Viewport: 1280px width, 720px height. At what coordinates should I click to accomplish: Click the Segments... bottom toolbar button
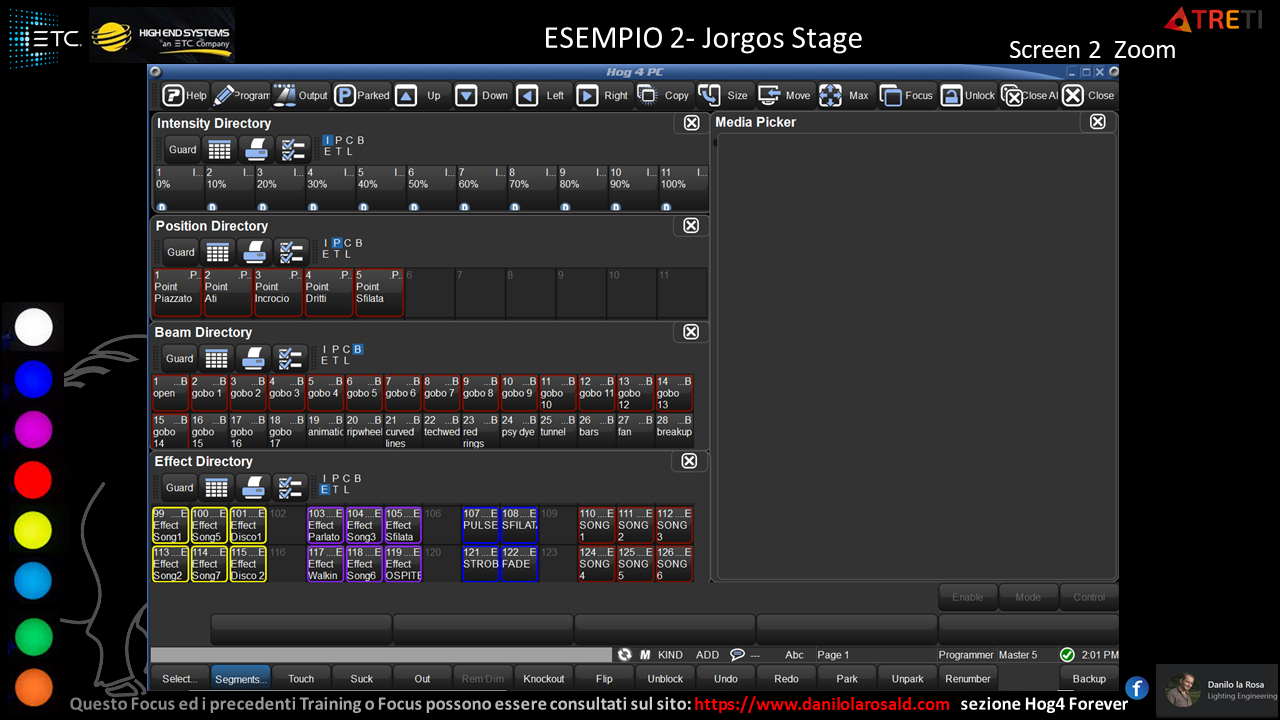coord(240,678)
